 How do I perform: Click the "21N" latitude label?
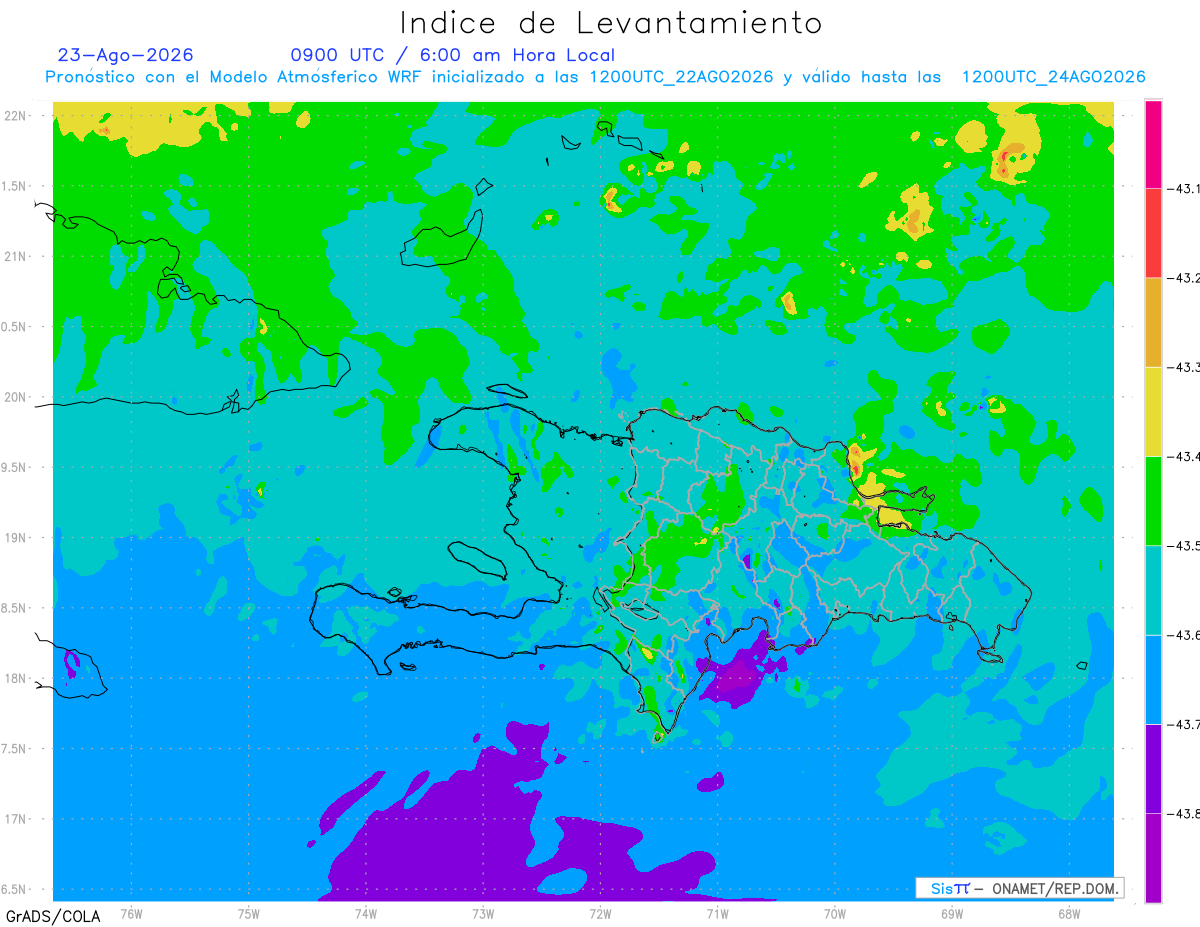click(16, 256)
